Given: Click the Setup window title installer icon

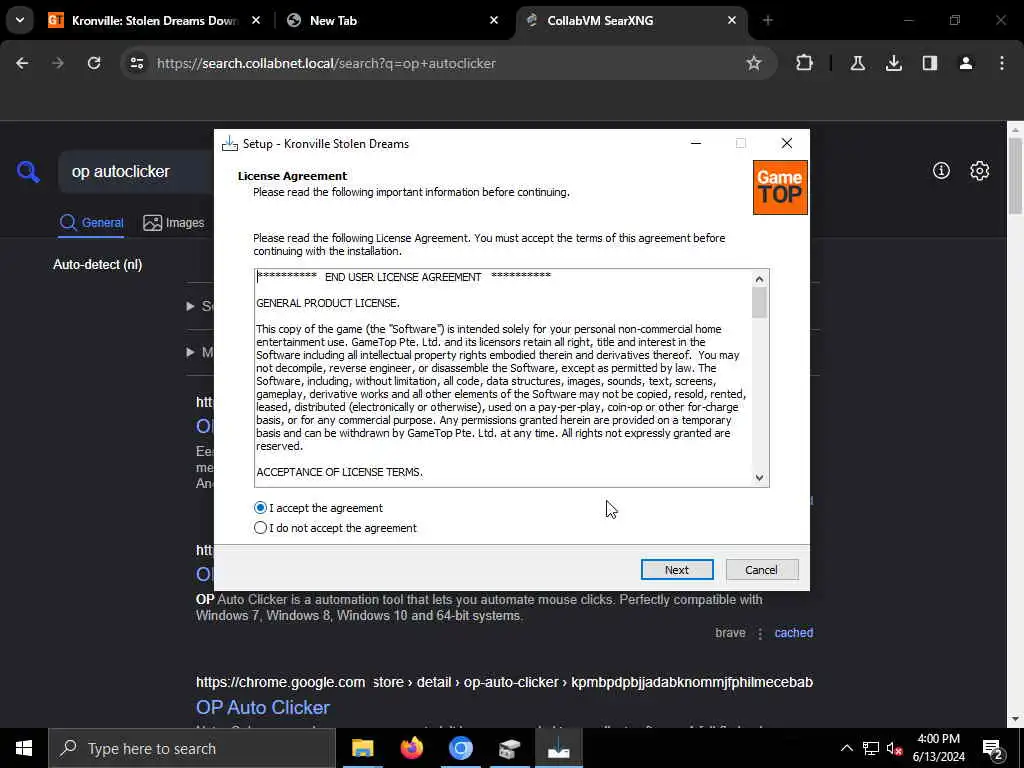Looking at the screenshot, I should click(229, 144).
